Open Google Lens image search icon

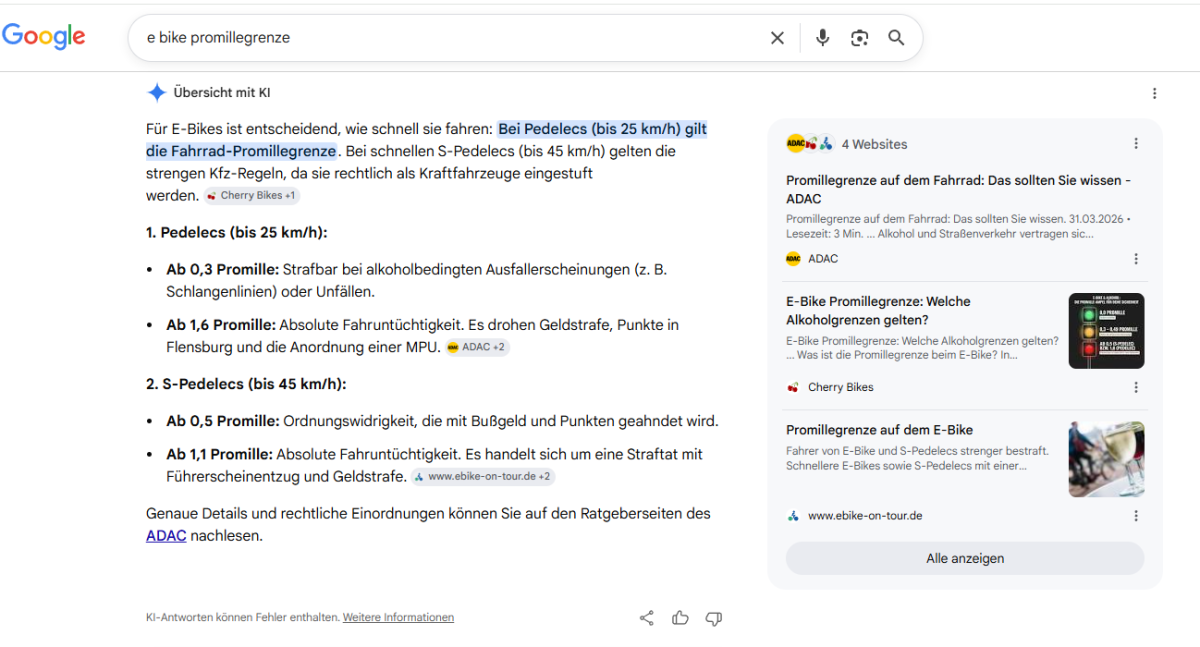859,38
